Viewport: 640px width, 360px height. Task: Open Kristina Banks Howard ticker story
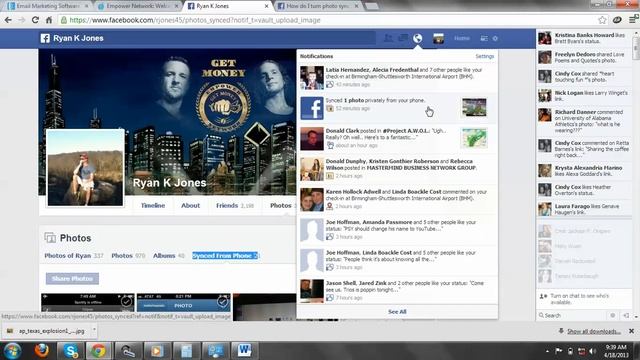pyautogui.click(x=584, y=38)
